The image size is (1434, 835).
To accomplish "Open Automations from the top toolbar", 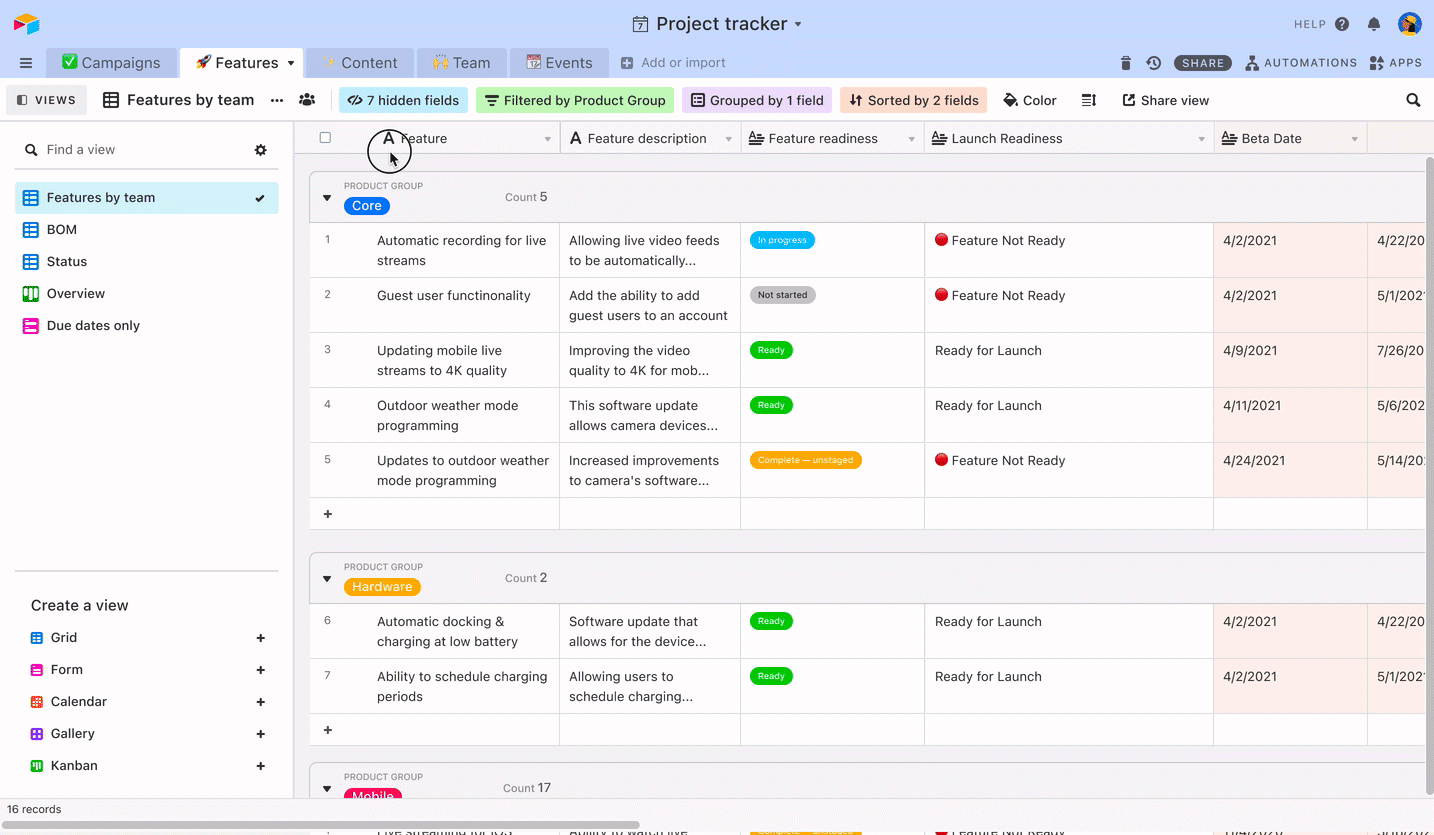I will [1301, 62].
